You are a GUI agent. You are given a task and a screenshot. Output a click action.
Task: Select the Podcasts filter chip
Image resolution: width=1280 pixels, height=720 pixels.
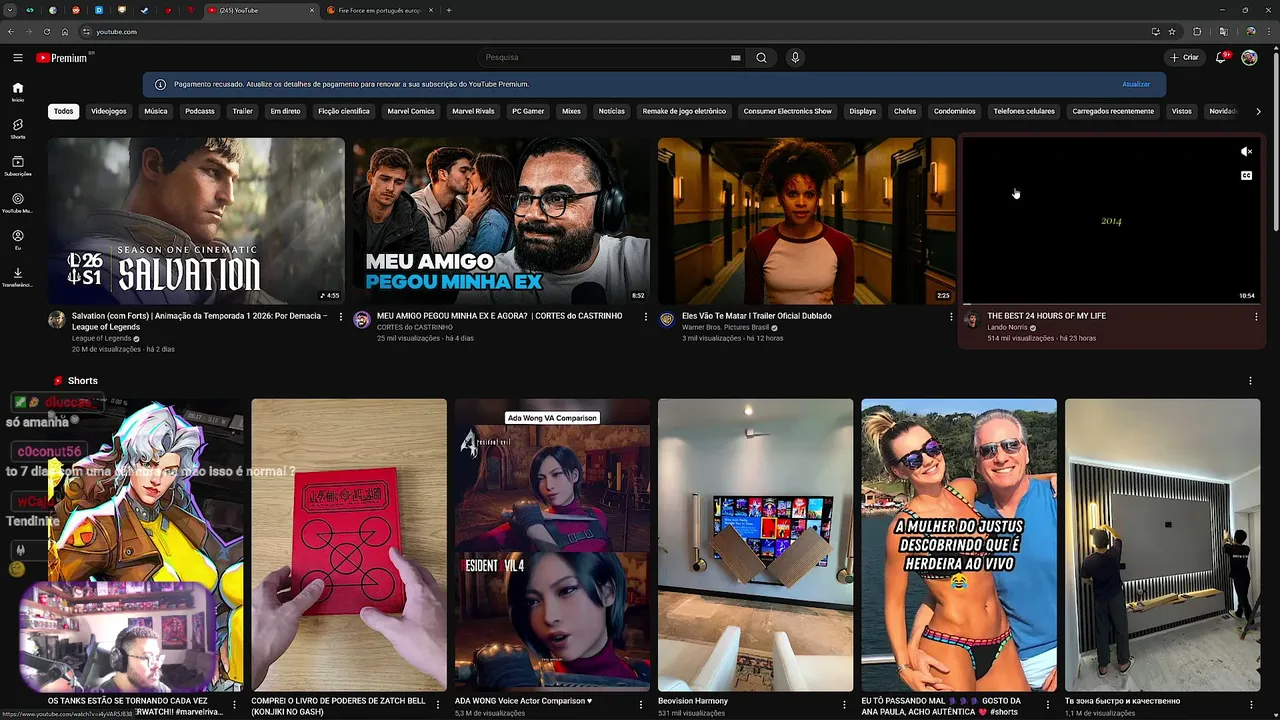click(200, 111)
